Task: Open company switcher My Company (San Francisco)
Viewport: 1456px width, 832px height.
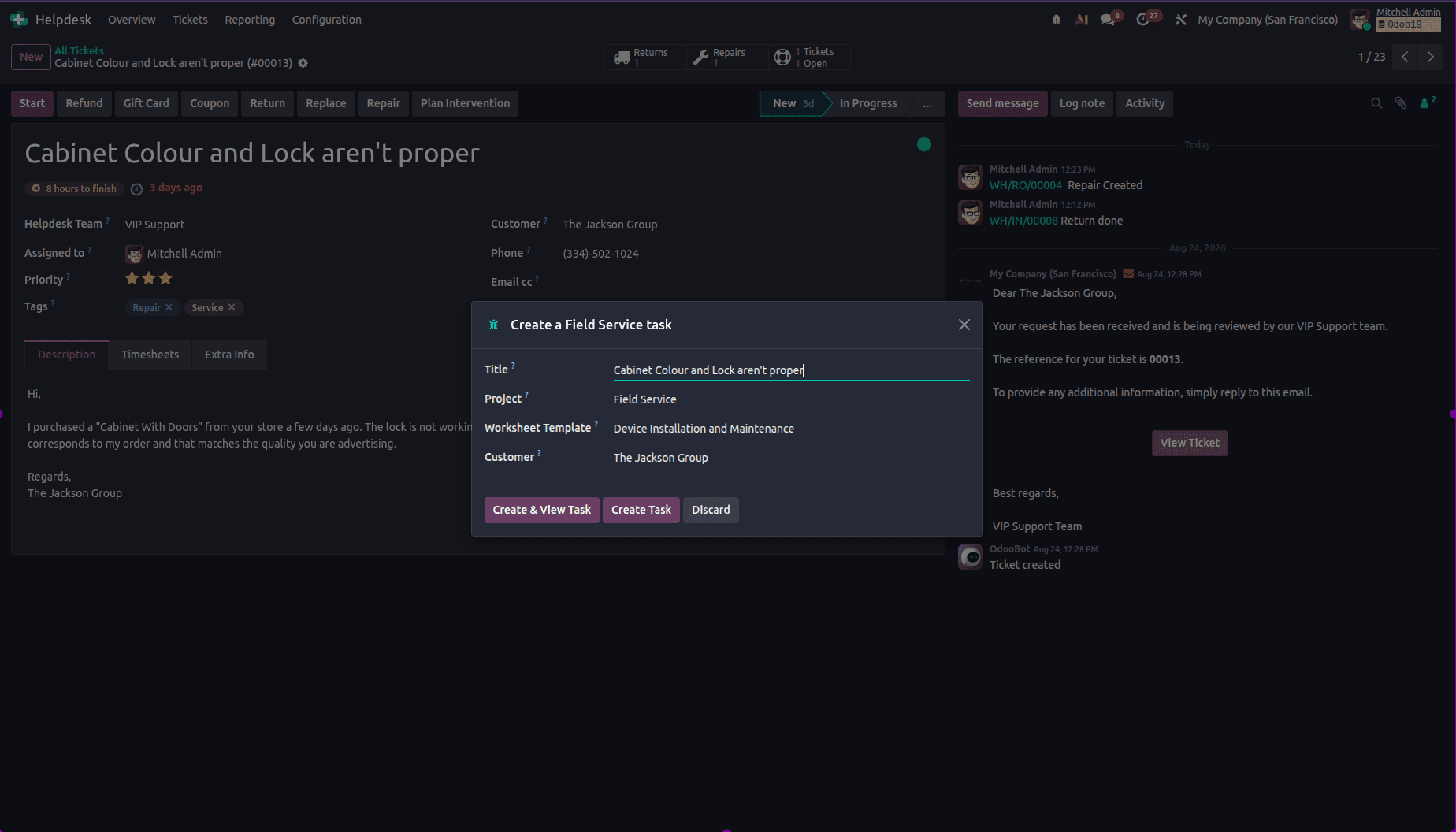Action: [x=1268, y=20]
